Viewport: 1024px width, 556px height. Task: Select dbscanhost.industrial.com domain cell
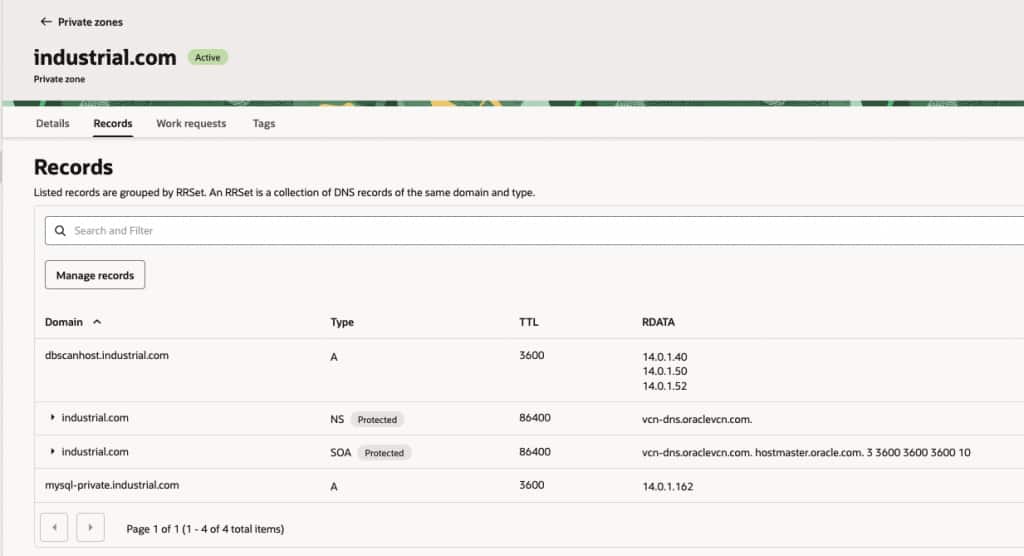pyautogui.click(x=106, y=355)
